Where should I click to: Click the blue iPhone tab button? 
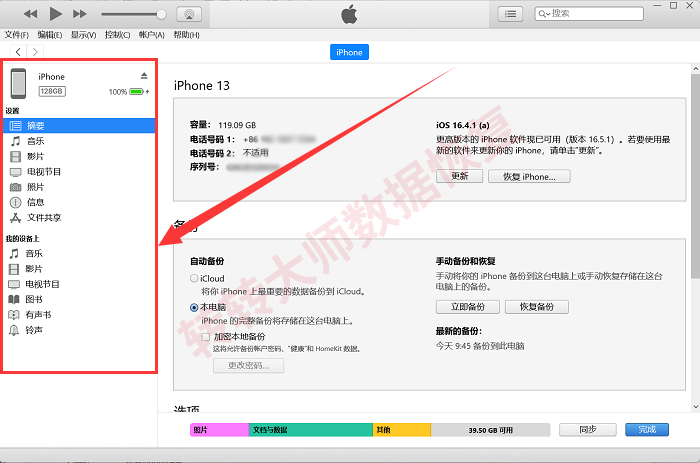(x=349, y=52)
